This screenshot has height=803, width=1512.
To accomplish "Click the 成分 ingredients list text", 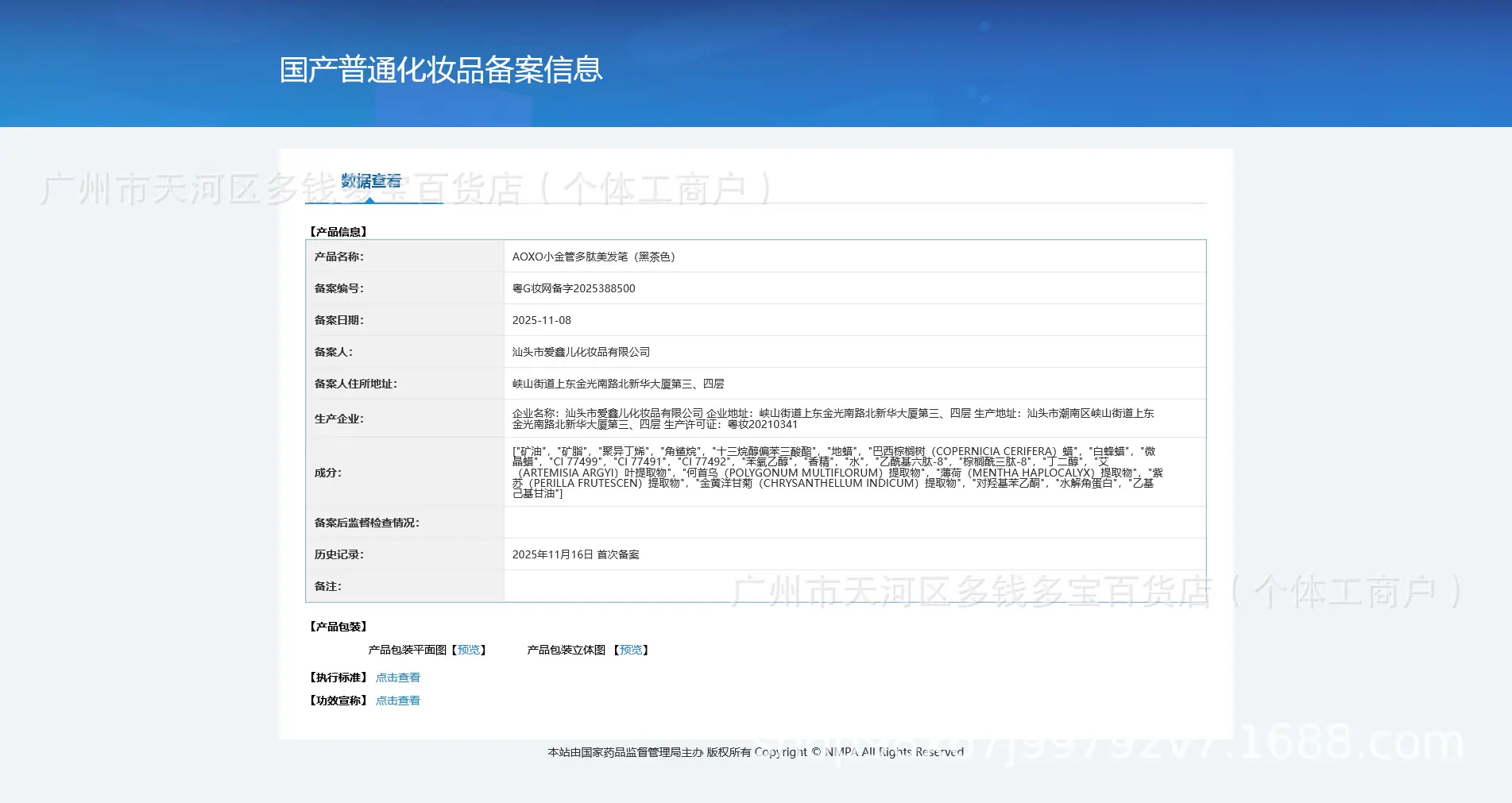I will pos(837,472).
